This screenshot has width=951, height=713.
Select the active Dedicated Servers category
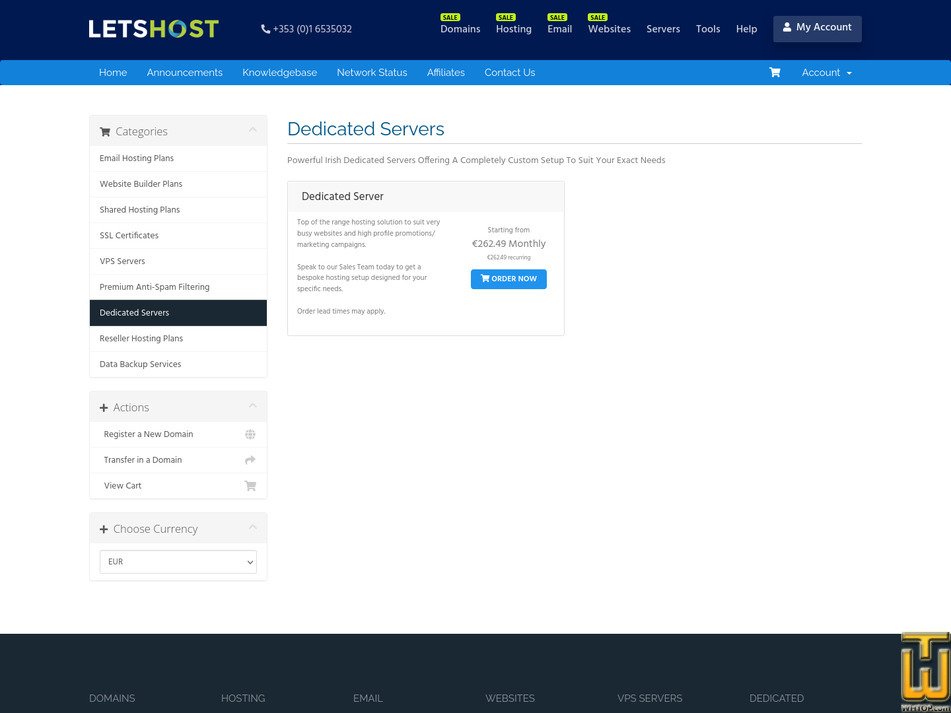(178, 313)
